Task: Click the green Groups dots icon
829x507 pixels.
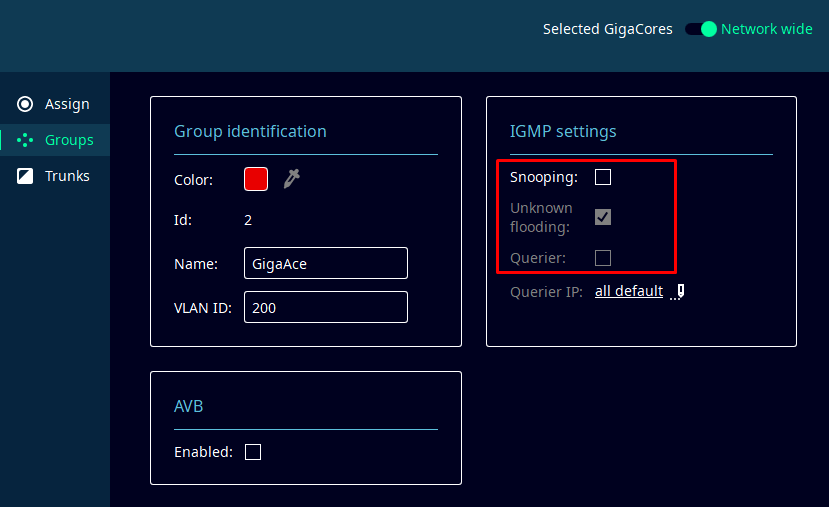Action: [25, 140]
